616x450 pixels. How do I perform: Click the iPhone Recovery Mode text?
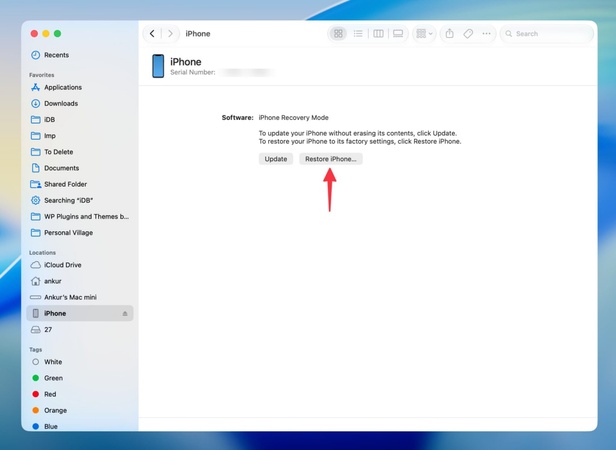point(293,118)
